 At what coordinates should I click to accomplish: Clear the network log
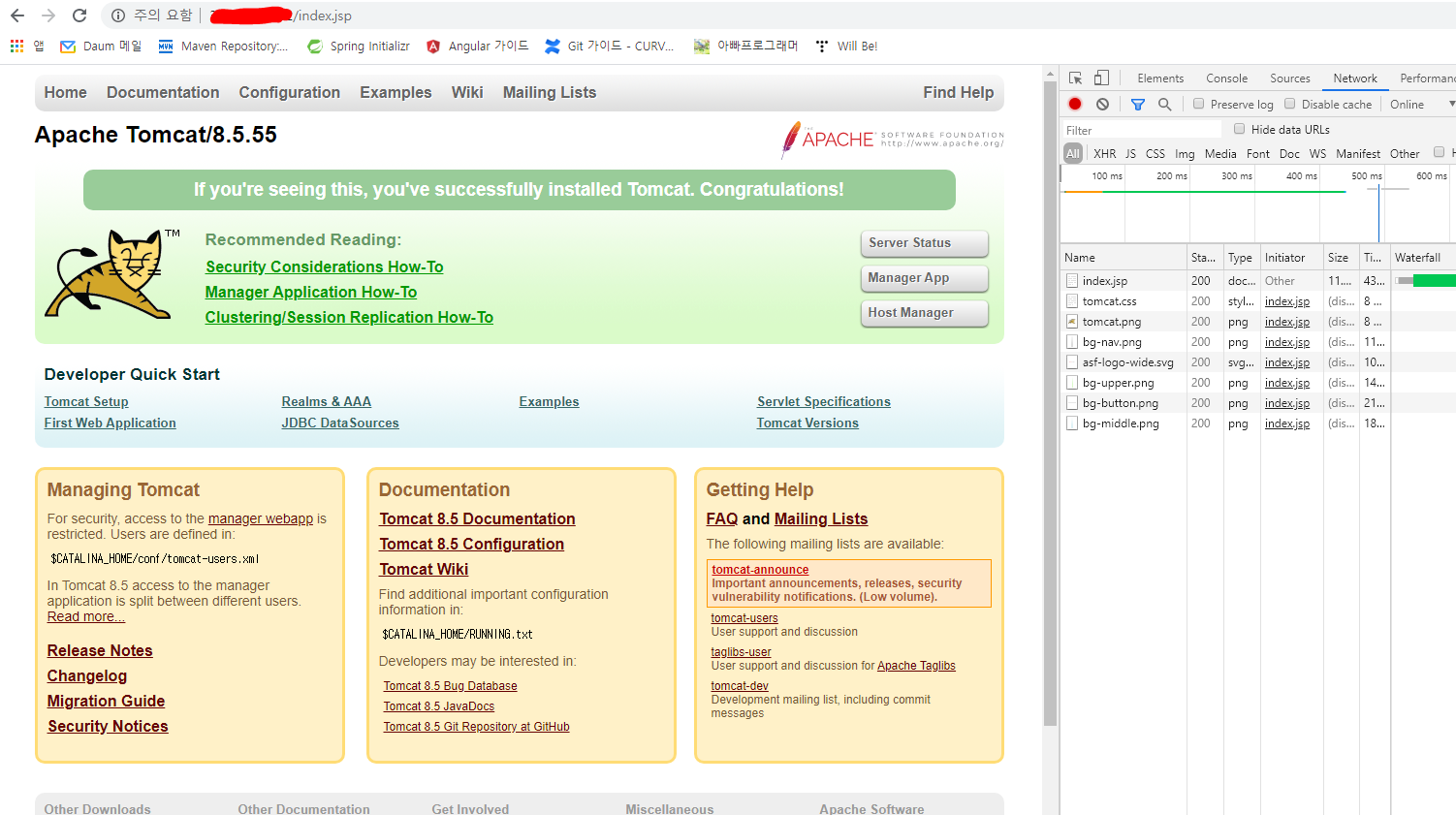[1102, 104]
